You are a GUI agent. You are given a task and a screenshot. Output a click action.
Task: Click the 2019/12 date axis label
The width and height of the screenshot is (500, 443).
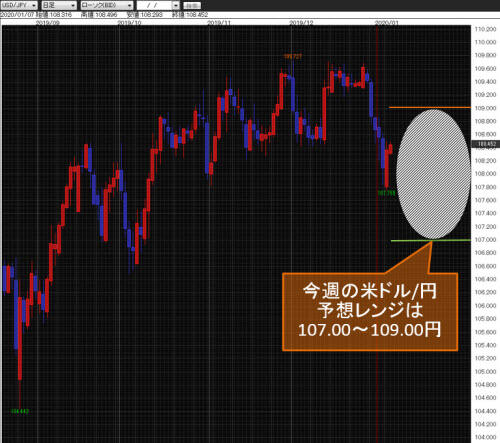click(x=301, y=23)
